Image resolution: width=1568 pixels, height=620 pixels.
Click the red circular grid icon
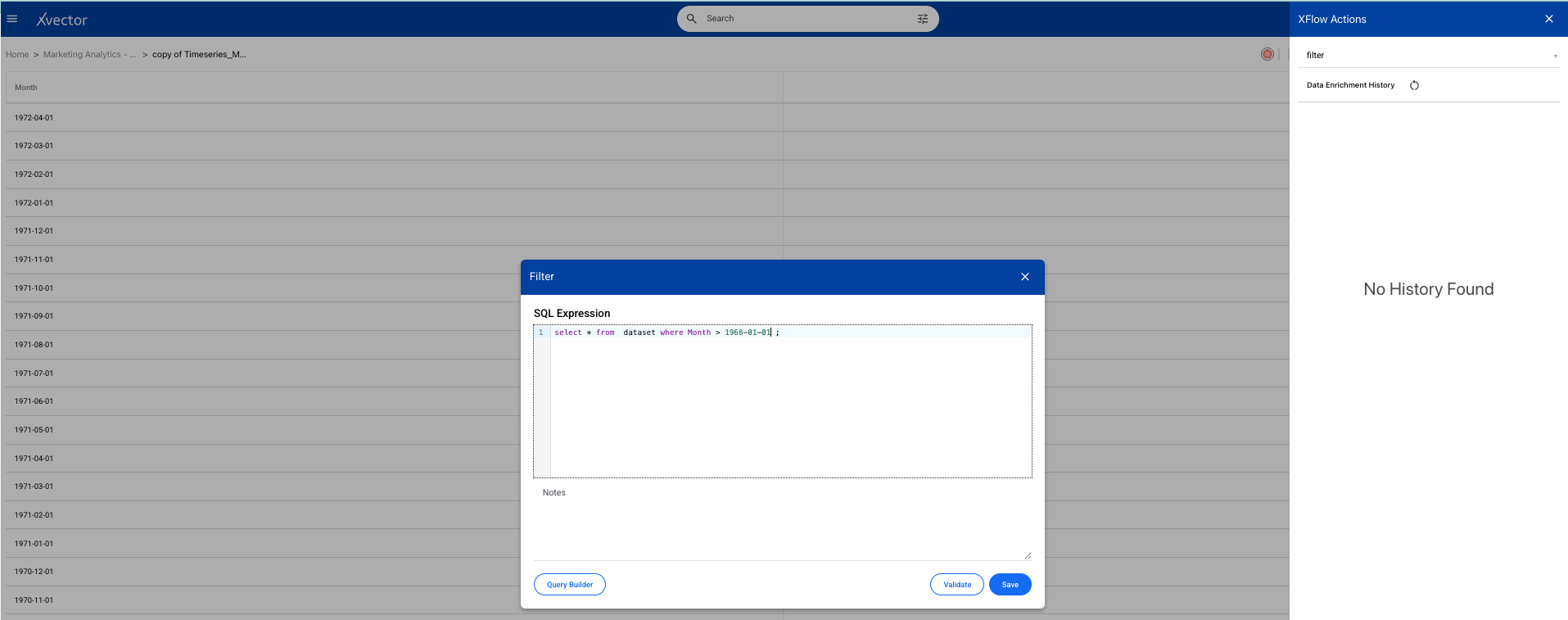click(1267, 54)
